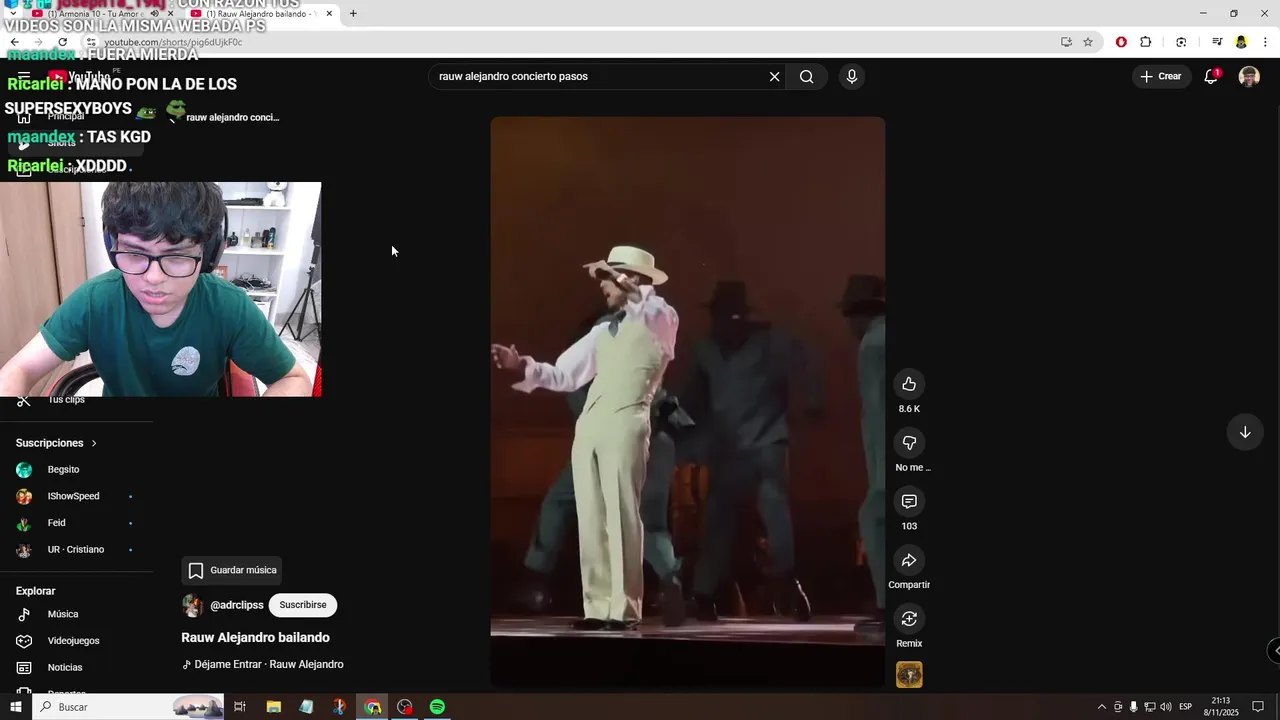Viewport: 1280px width, 720px height.
Task: Click the address bar URL
Action: (x=174, y=42)
